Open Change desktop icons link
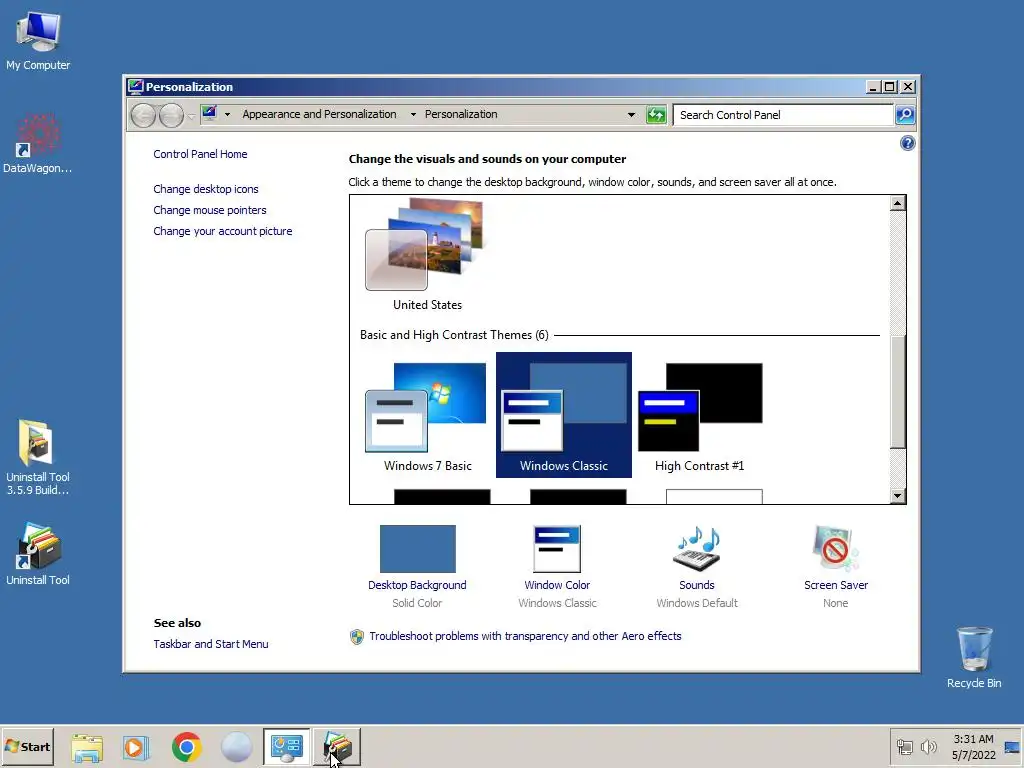 point(206,189)
